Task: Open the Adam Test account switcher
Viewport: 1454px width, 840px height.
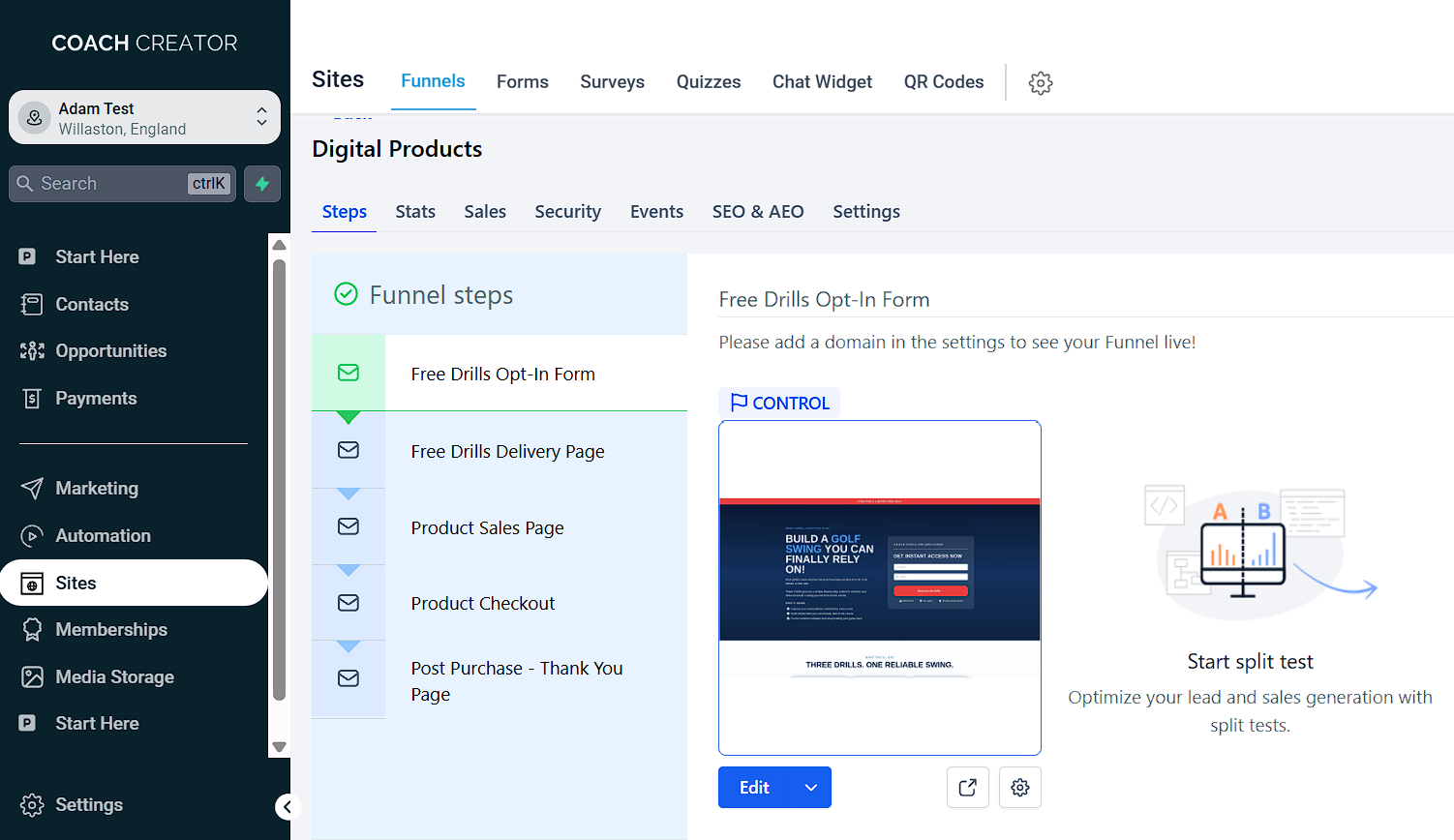Action: [x=144, y=117]
